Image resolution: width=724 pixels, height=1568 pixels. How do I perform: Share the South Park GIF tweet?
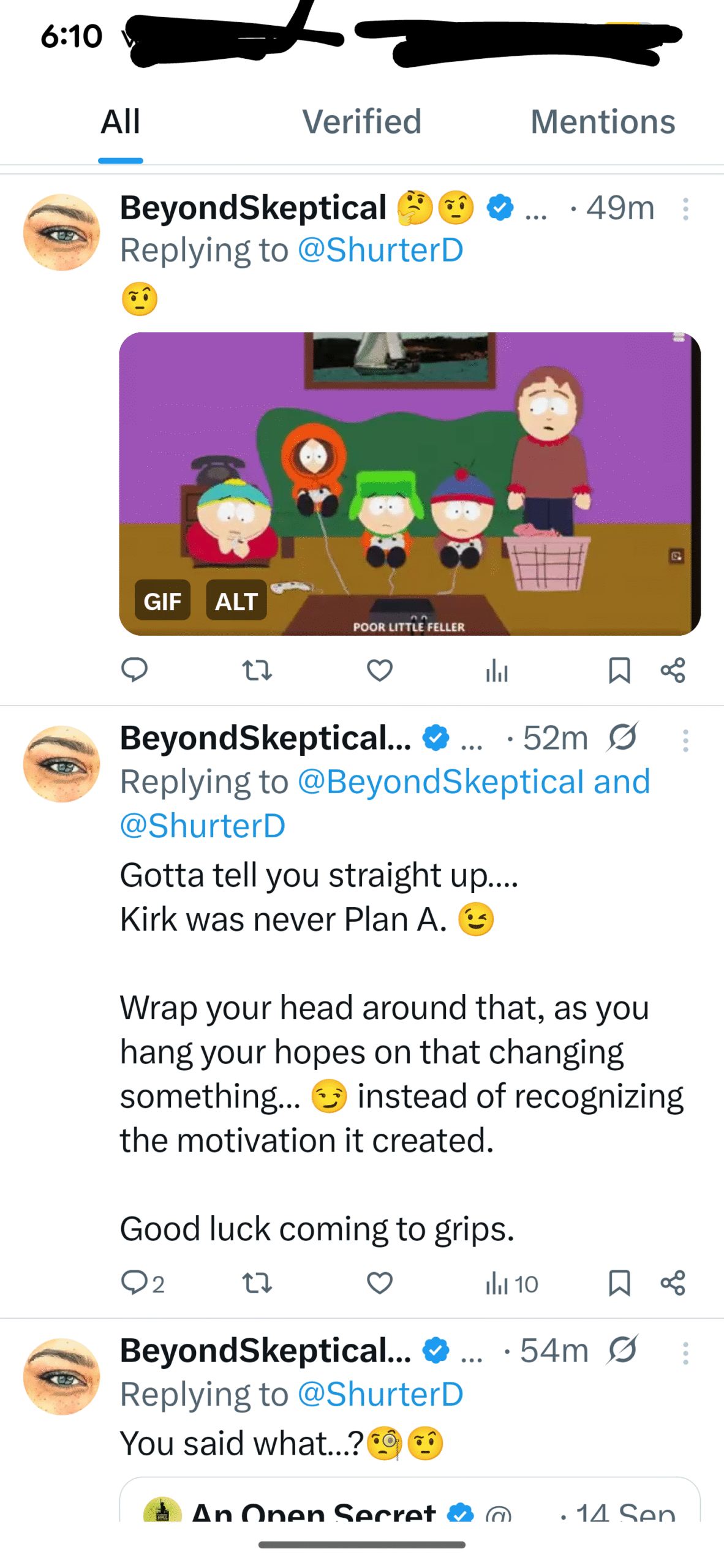673,670
